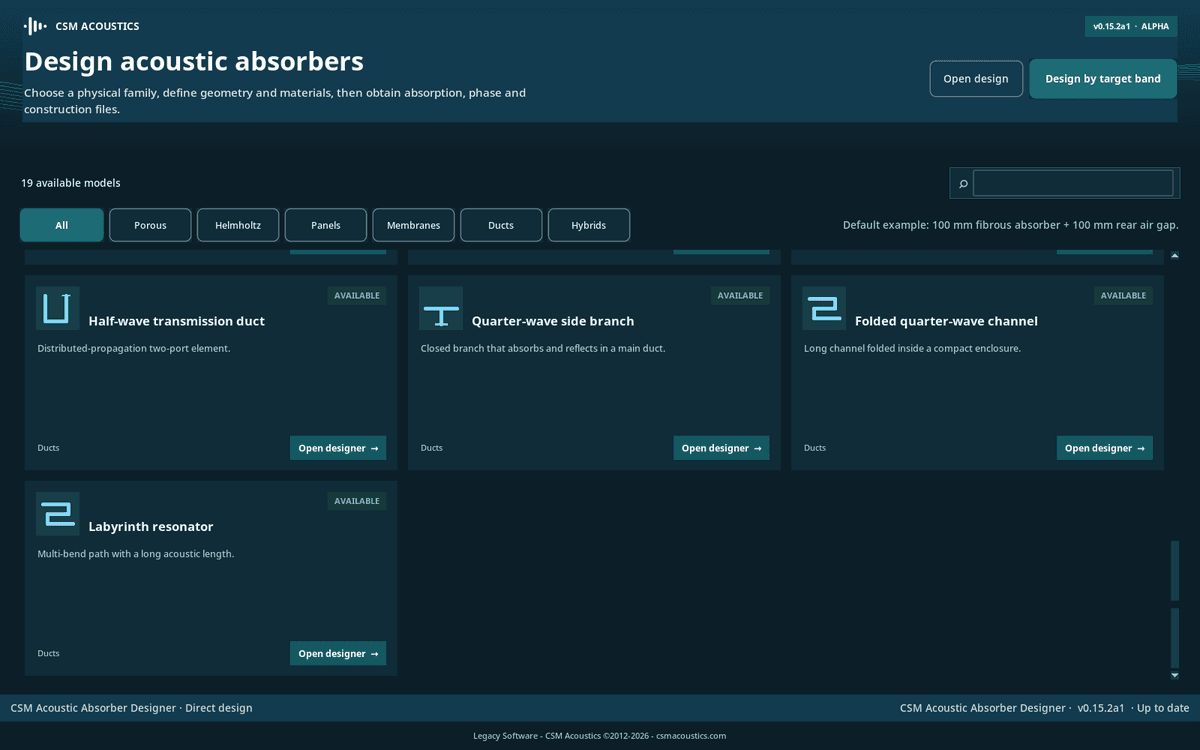Screen dimensions: 1200x750
Task: Click the Quarter-wave side branch icon
Action: pyautogui.click(x=441, y=308)
